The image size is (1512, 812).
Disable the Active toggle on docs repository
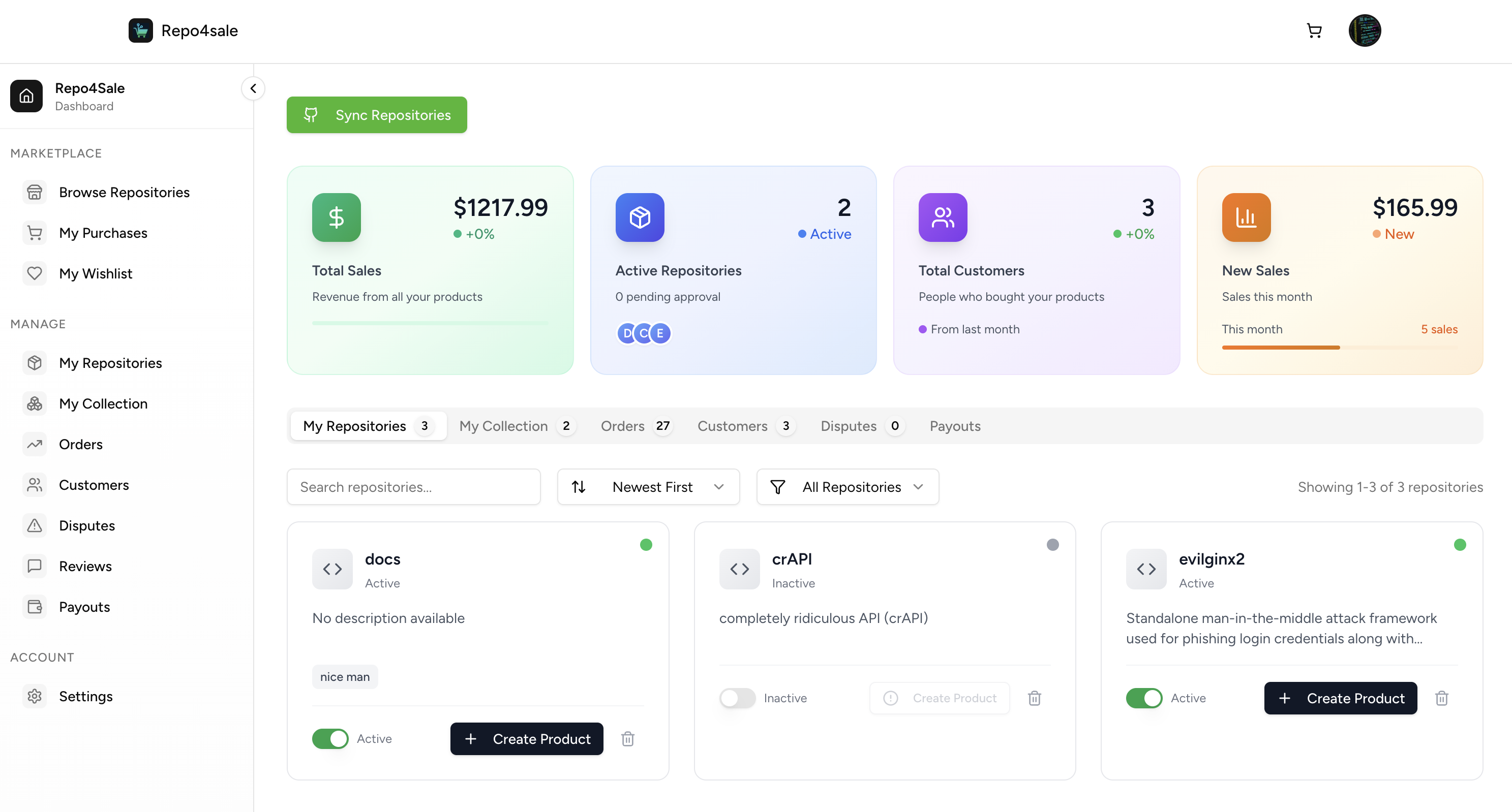[330, 739]
